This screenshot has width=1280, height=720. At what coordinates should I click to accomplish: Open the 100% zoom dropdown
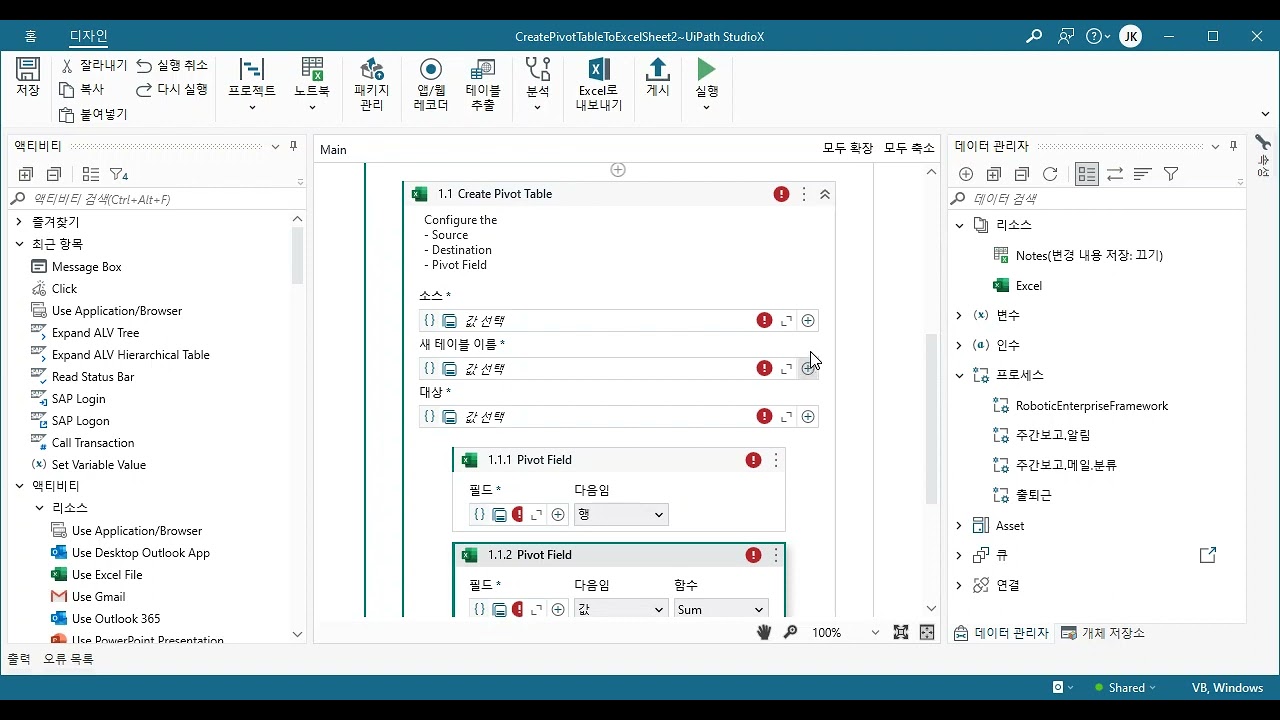pyautogui.click(x=845, y=633)
